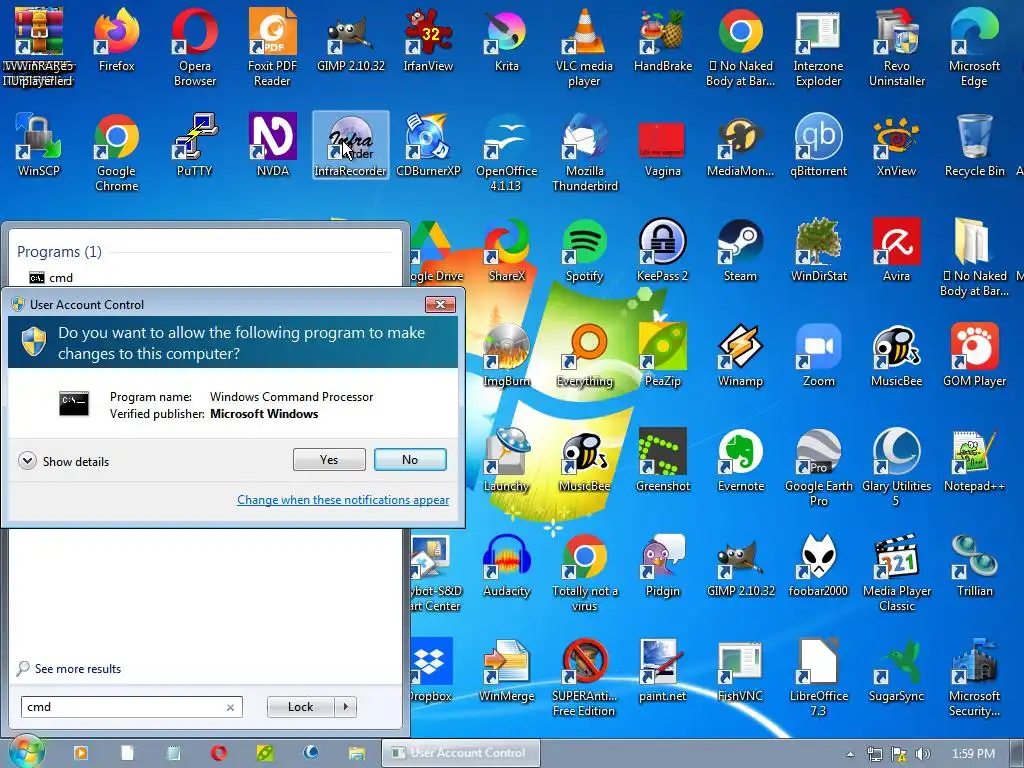1024x768 pixels.
Task: Open KeePass 2 desktop shortcut
Action: tap(662, 250)
